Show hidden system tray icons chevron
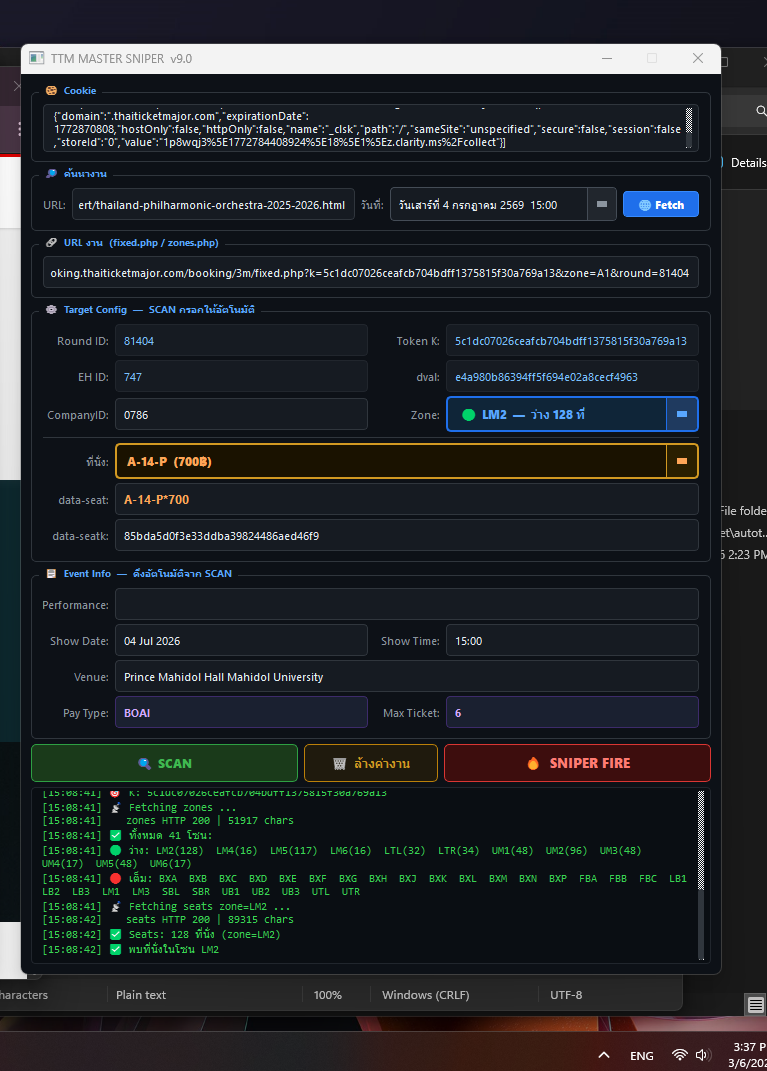 (x=604, y=1055)
